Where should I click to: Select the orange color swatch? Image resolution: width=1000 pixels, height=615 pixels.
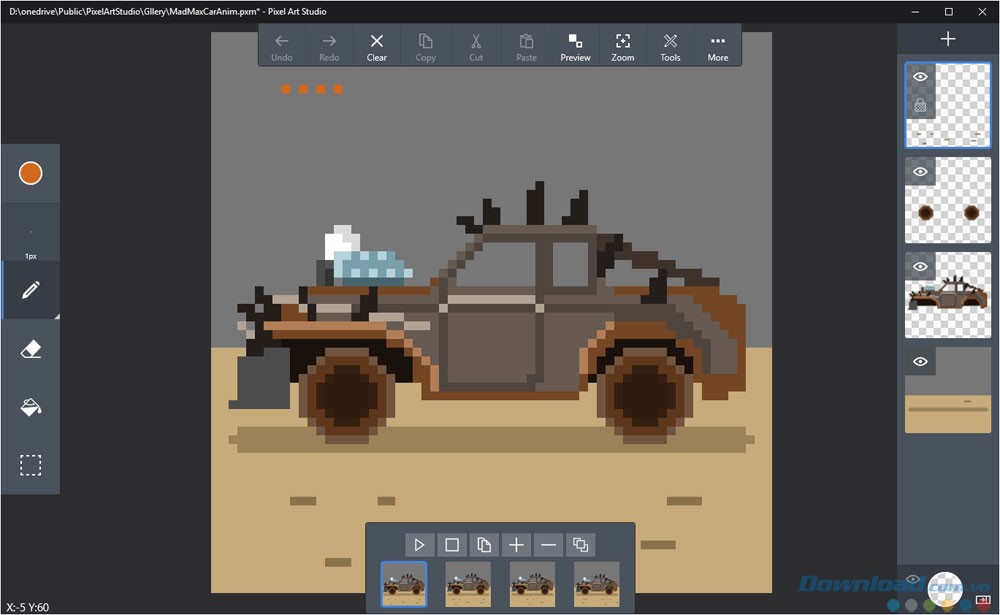(30, 173)
